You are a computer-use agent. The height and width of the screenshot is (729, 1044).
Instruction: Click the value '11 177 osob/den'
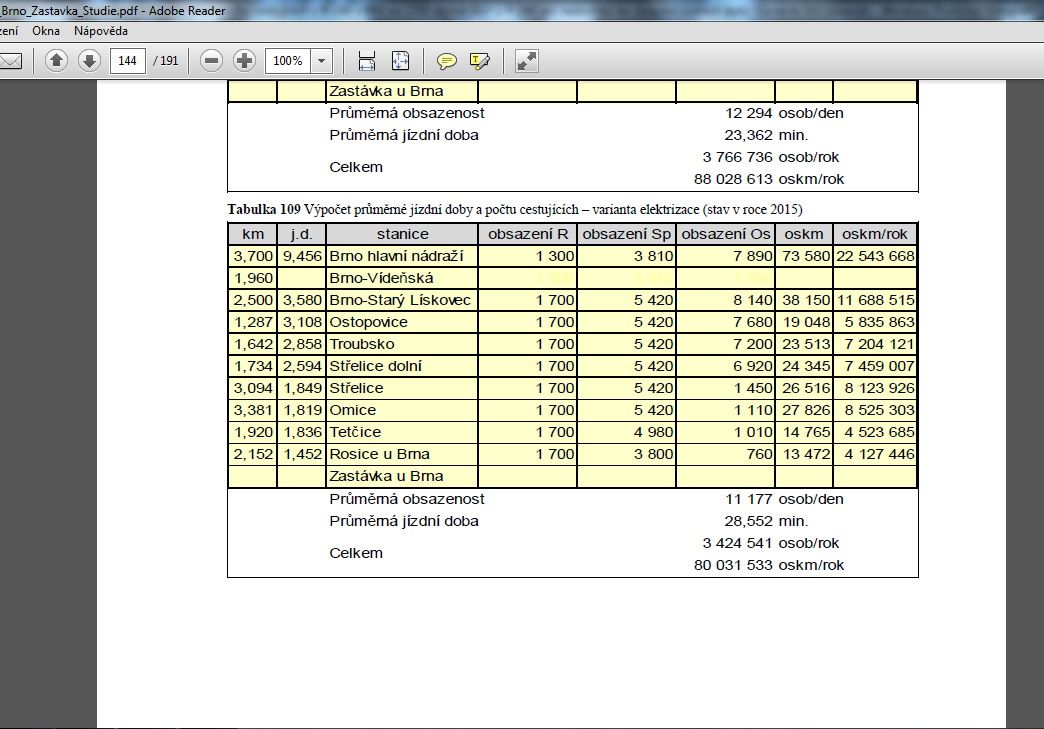pyautogui.click(x=784, y=499)
